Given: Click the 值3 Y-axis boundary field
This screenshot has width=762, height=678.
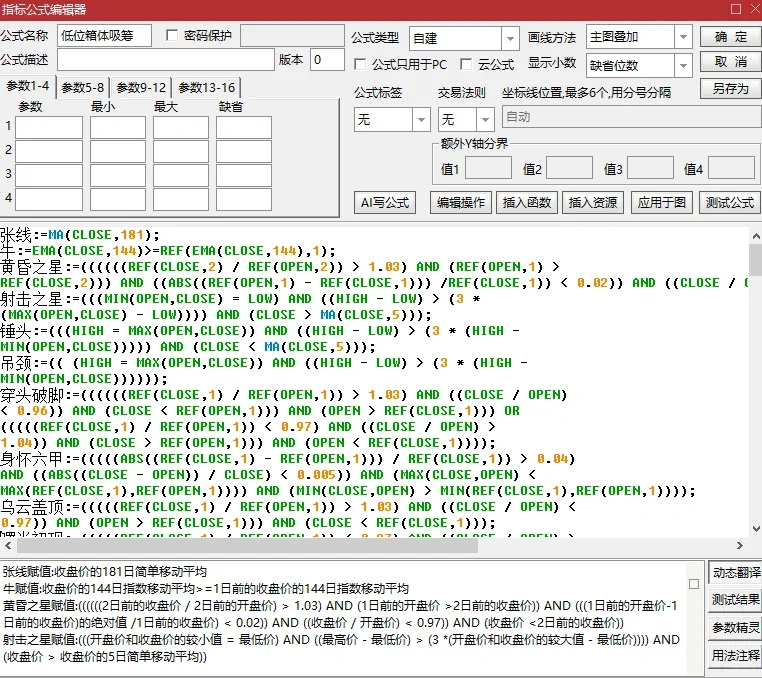Looking at the screenshot, I should click(x=650, y=168).
